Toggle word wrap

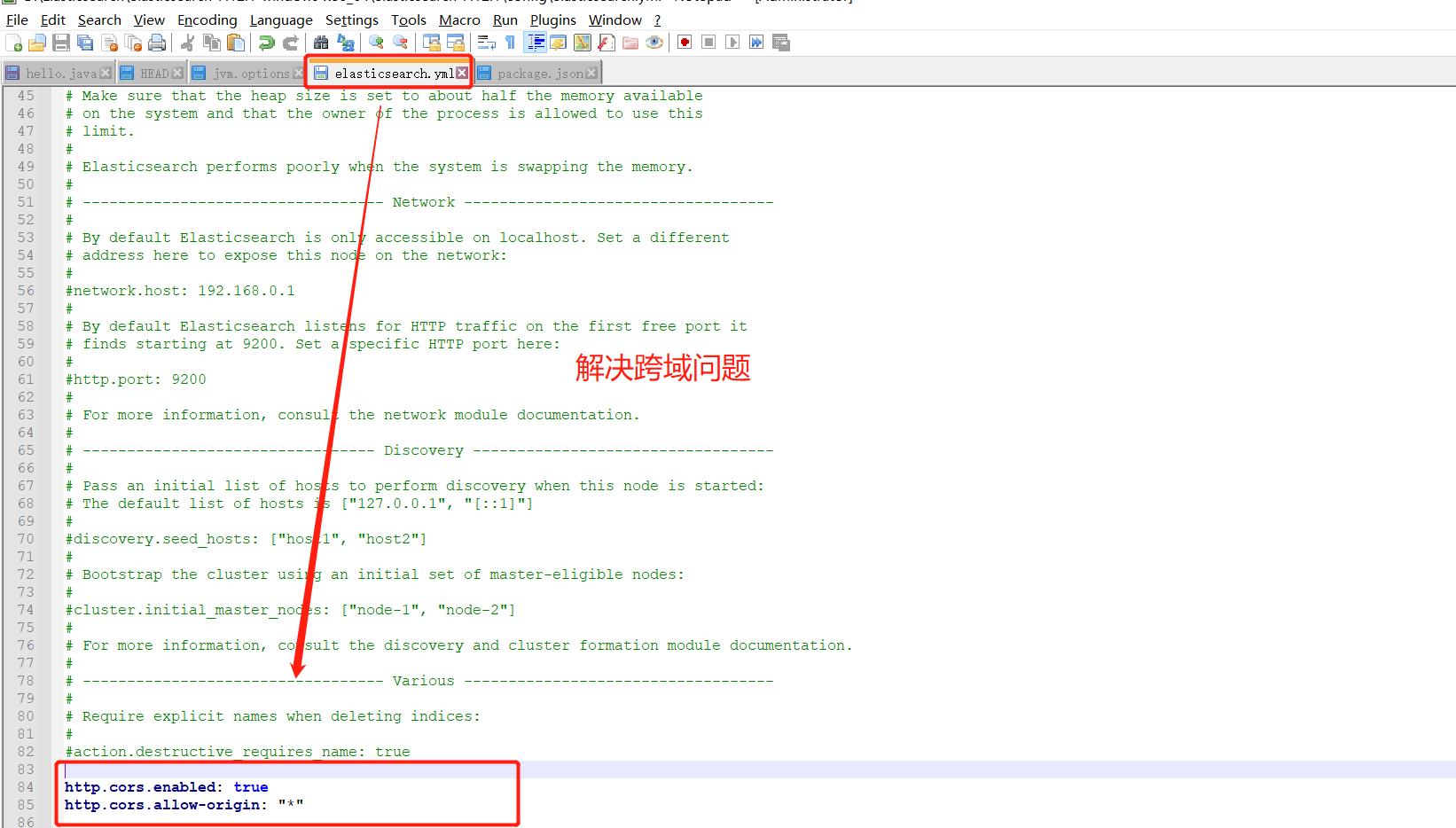click(486, 43)
